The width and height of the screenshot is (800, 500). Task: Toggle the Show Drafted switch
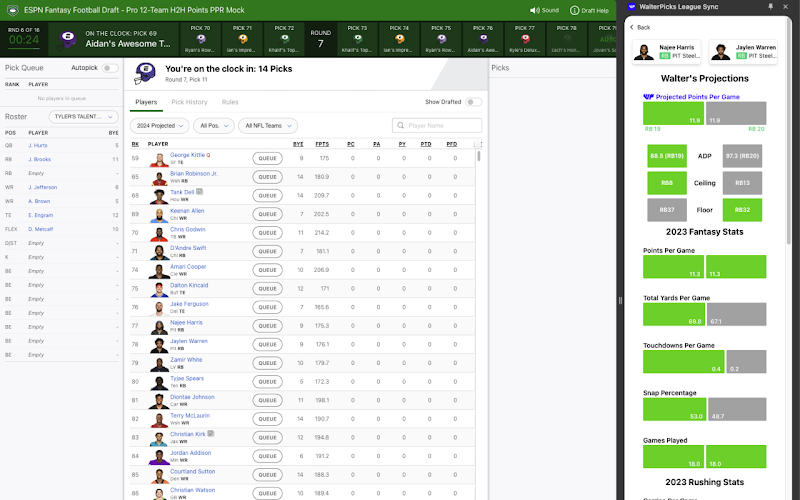[473, 102]
